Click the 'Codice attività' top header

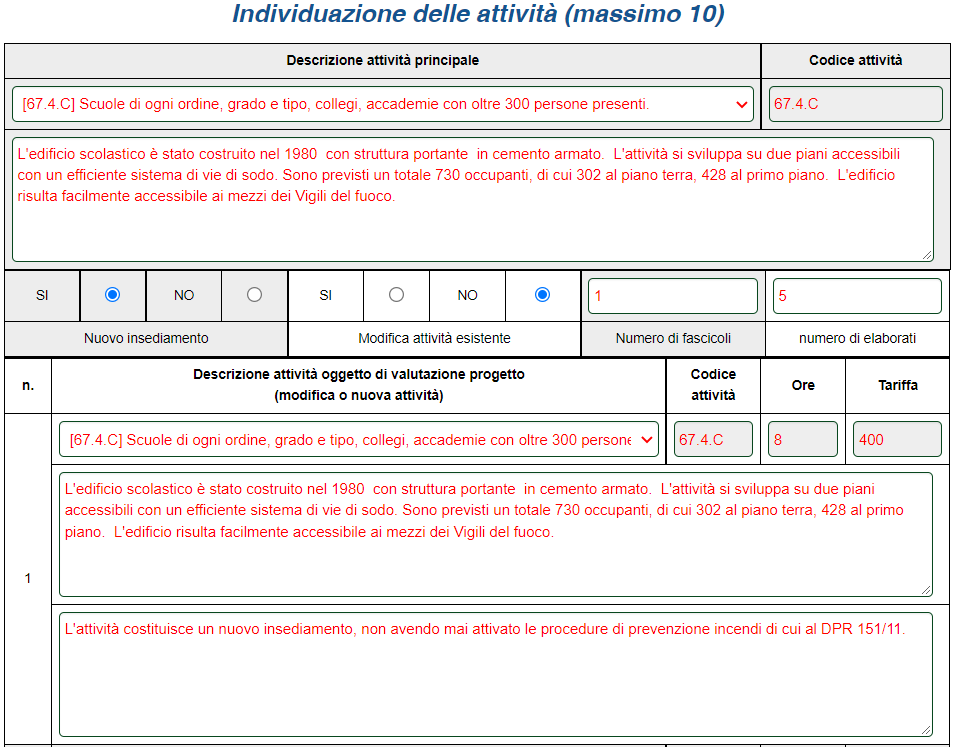click(x=856, y=60)
